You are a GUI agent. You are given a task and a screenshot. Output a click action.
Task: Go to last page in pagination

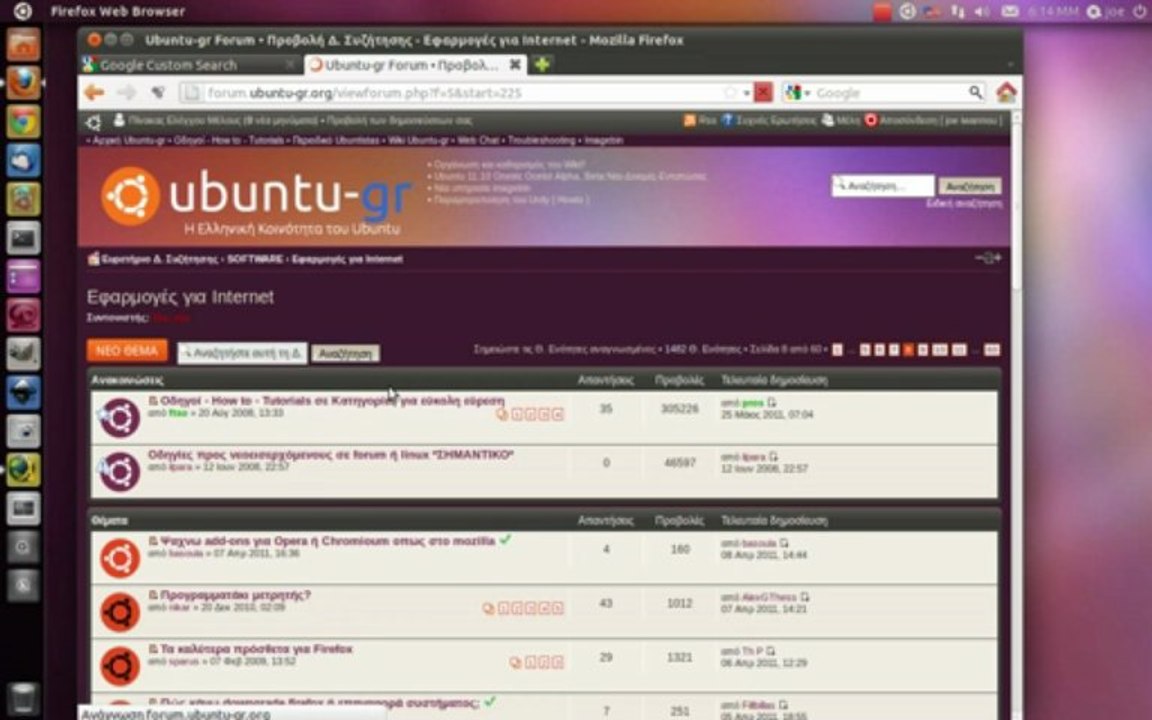(x=992, y=350)
